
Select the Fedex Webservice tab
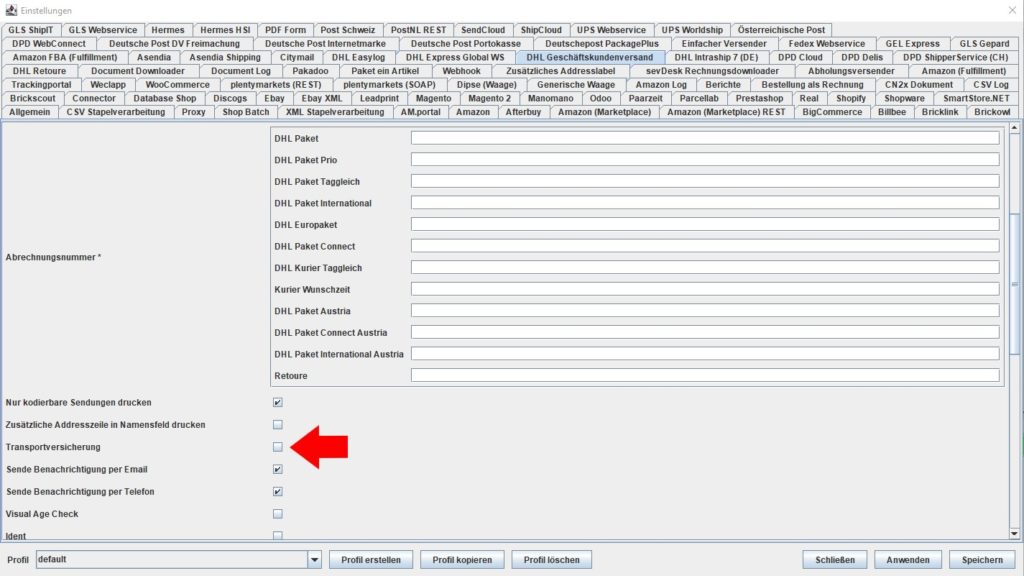tap(827, 44)
